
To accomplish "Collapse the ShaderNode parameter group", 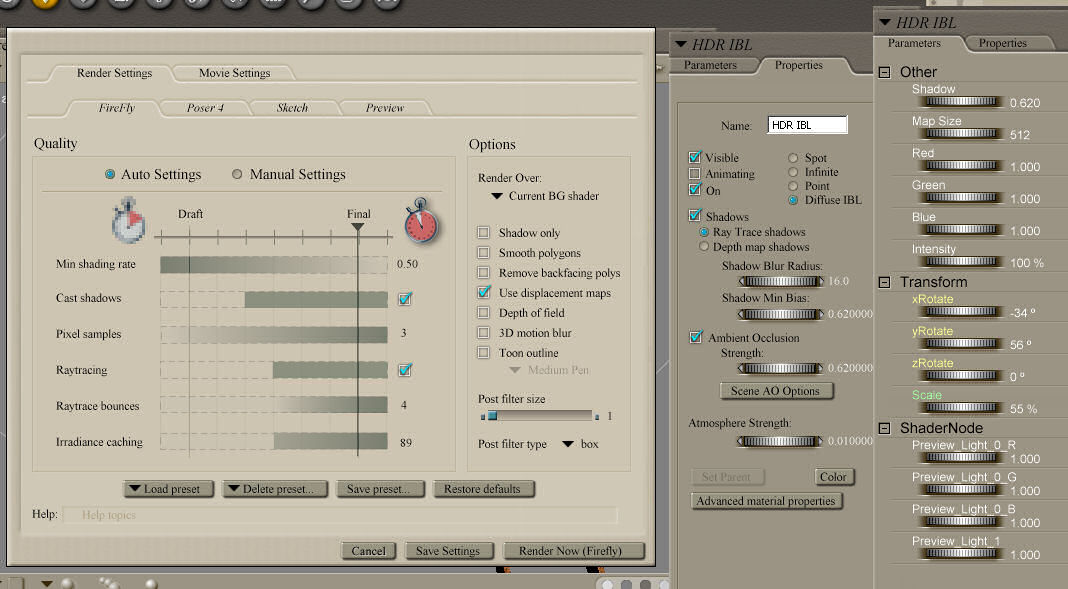I will pos(884,428).
